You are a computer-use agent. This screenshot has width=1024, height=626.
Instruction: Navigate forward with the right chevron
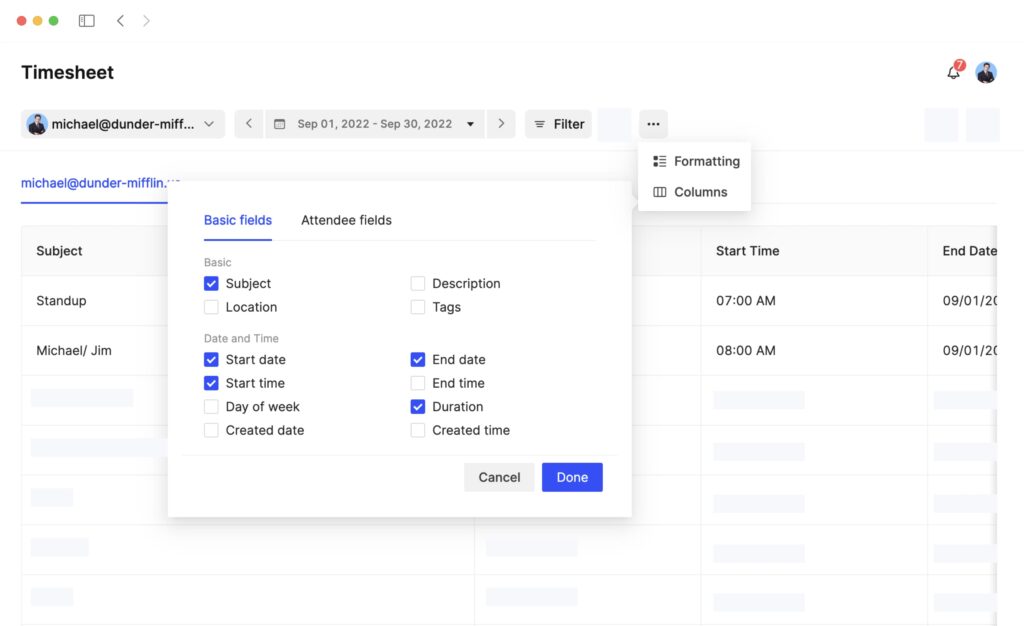[146, 20]
